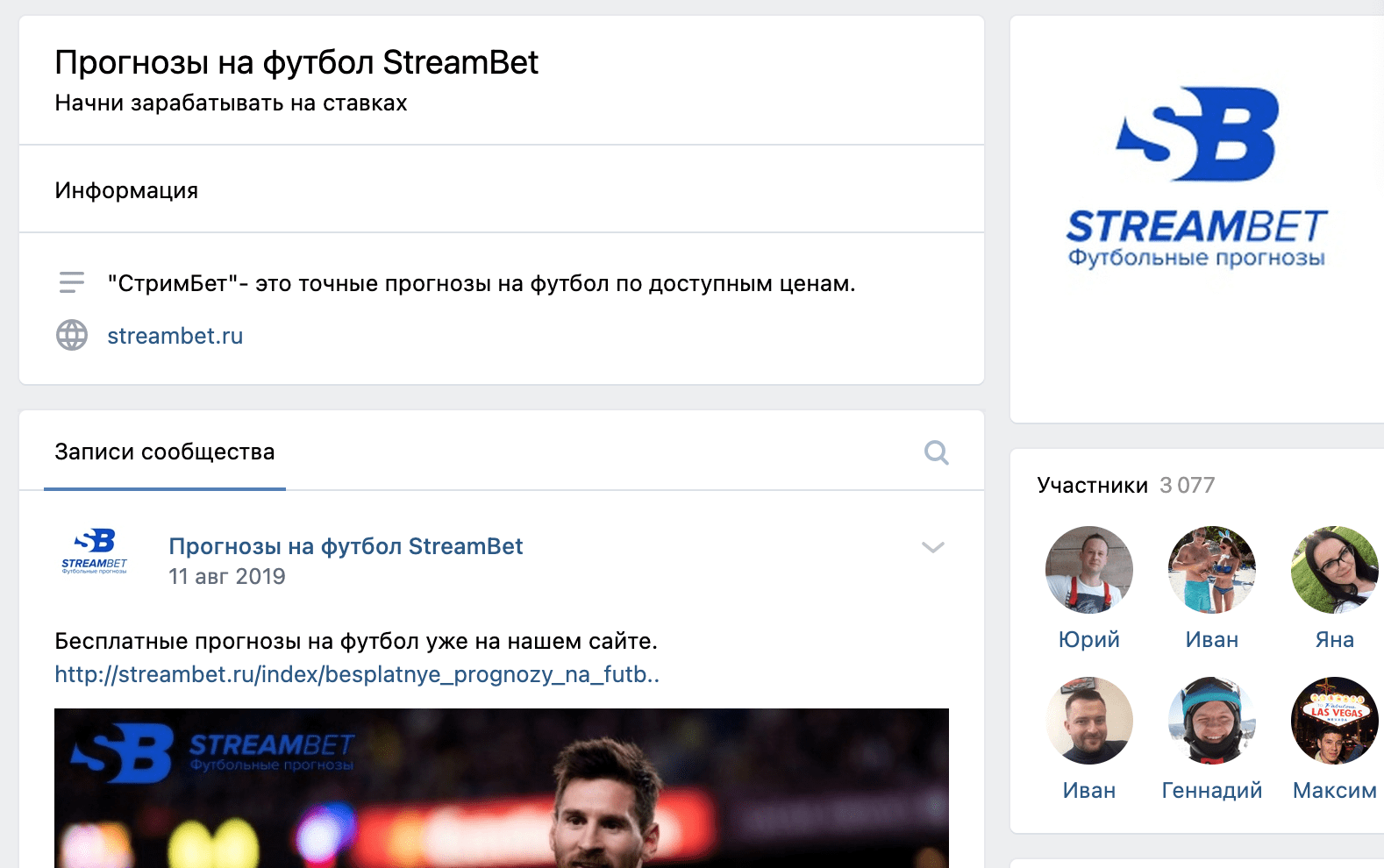Viewport: 1384px width, 868px height.
Task: Click the globe icon beside streambet.ru
Action: [x=72, y=335]
